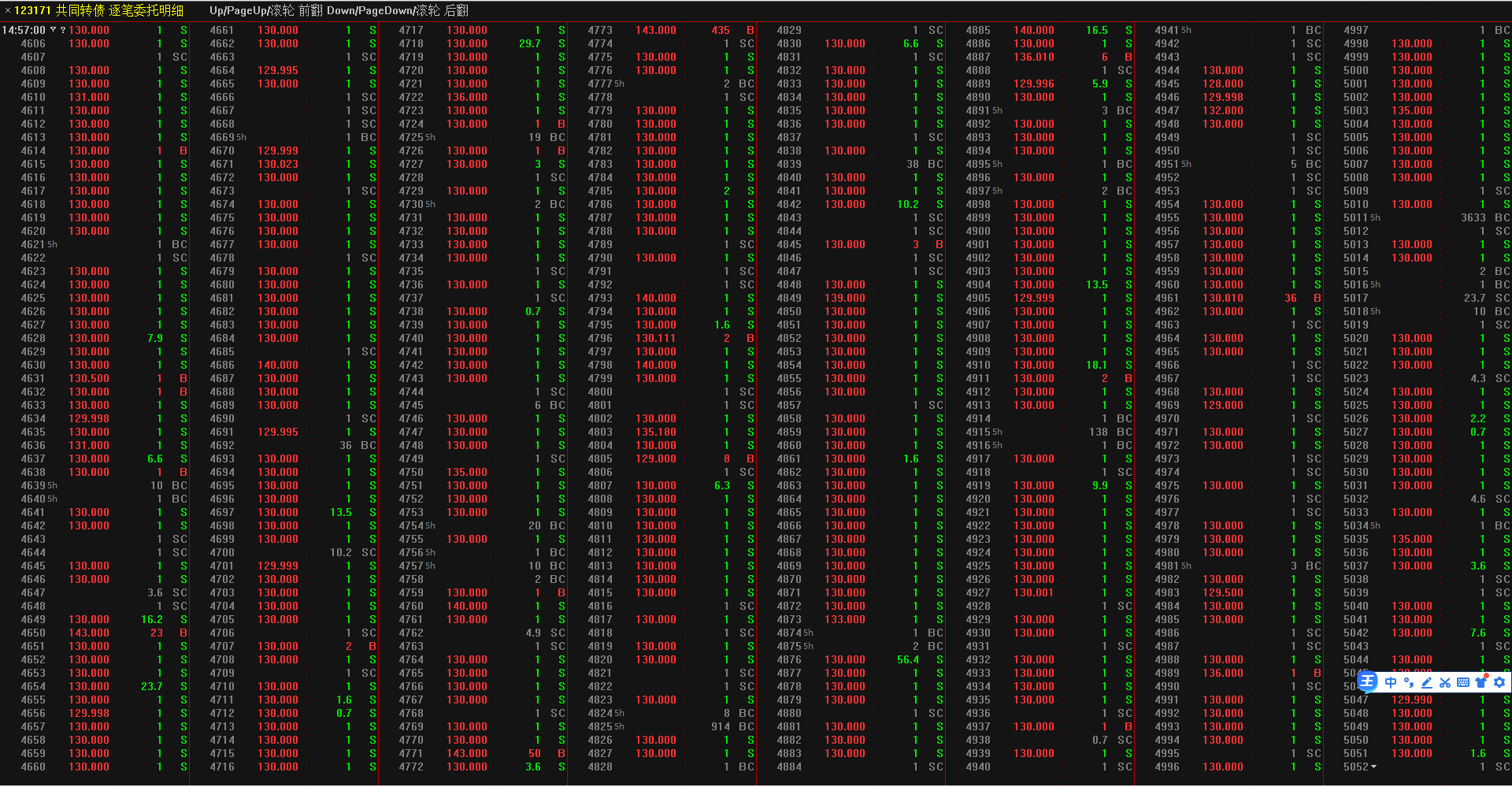Click the Down/PageDown 后翻 hint text
This screenshot has width=1512, height=787.
pyautogui.click(x=398, y=10)
